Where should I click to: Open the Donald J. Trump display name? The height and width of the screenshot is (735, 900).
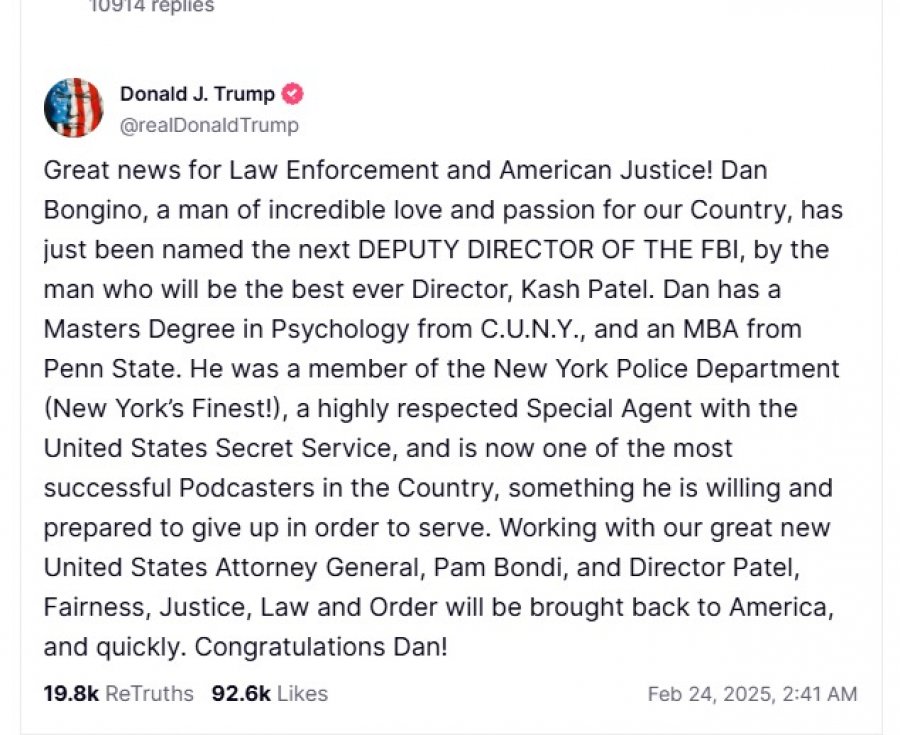197,95
